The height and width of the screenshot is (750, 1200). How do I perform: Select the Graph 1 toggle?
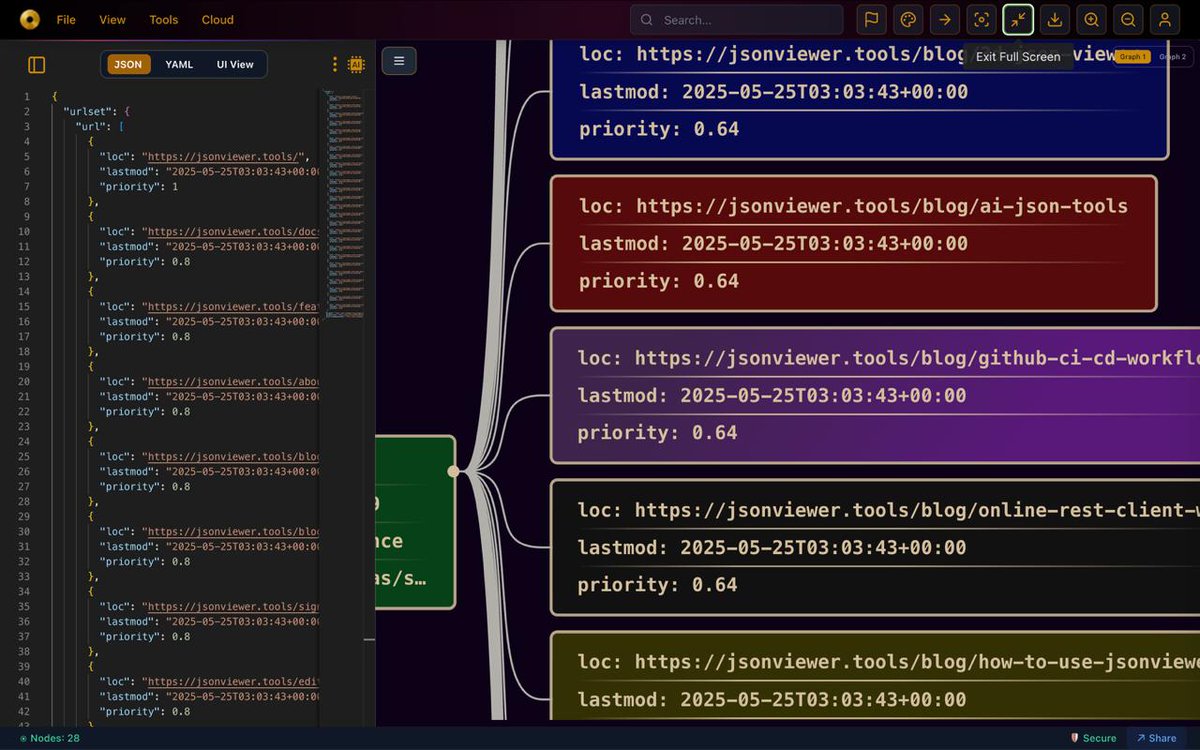pyautogui.click(x=1133, y=57)
